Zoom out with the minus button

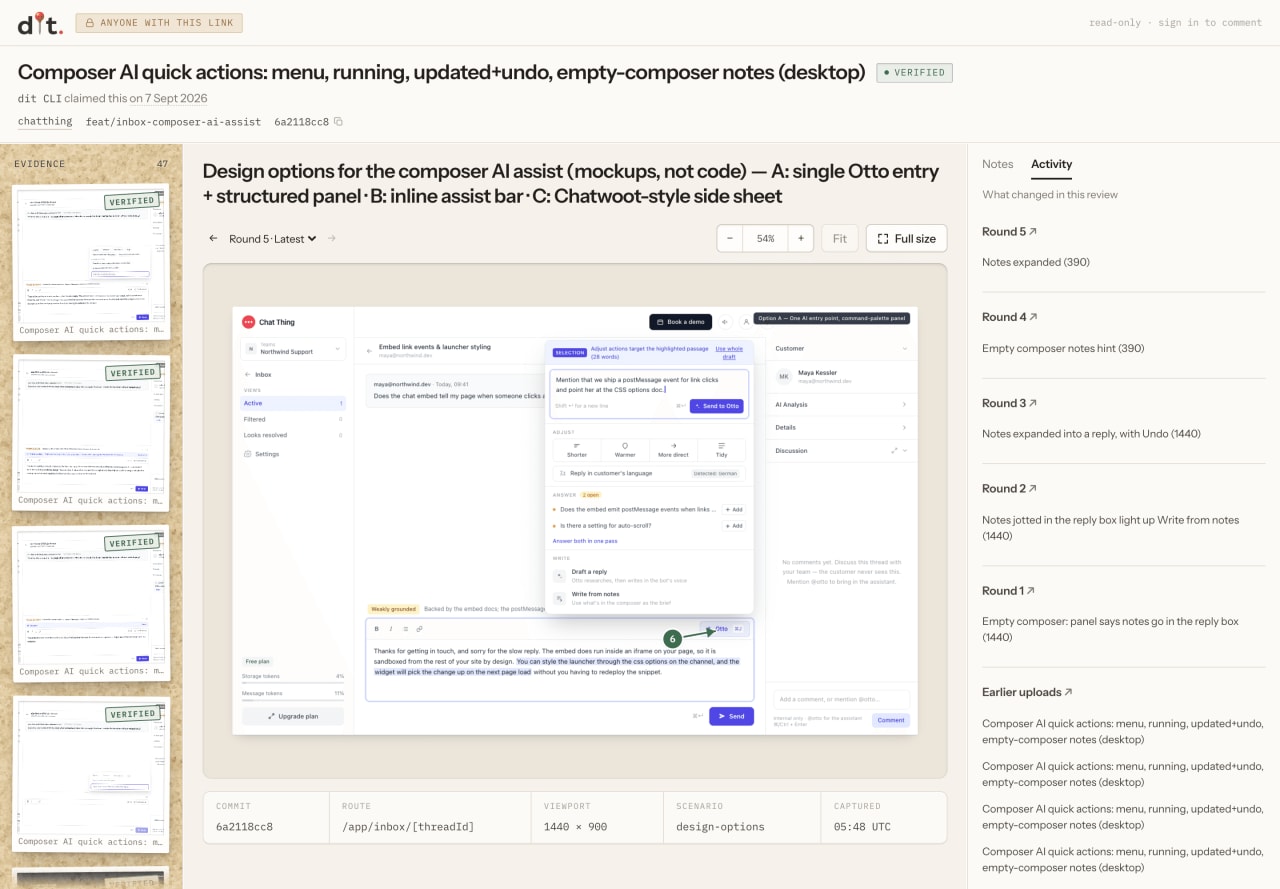(730, 238)
